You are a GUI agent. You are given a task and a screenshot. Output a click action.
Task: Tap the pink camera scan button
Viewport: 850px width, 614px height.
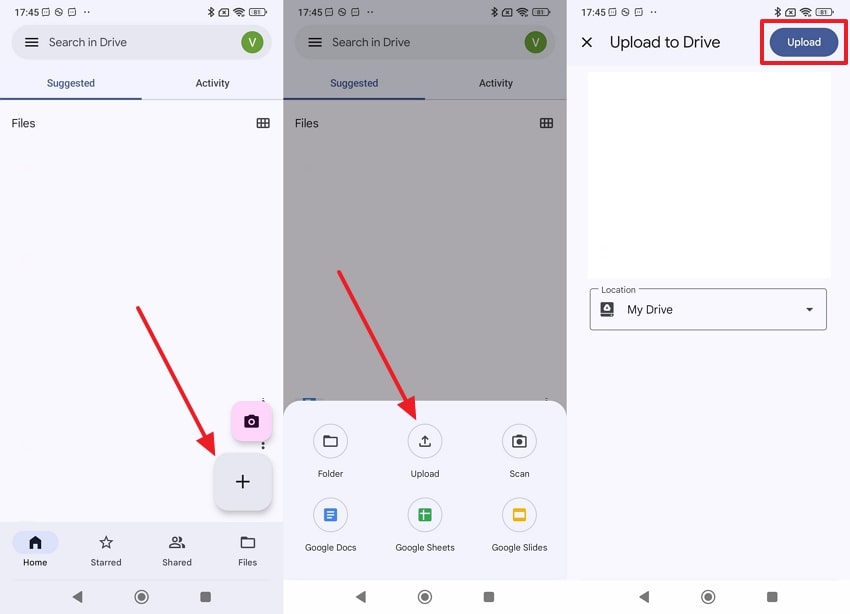[251, 421]
